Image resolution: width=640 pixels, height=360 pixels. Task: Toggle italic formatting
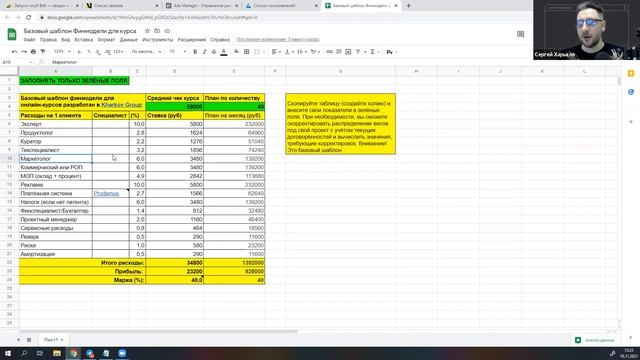coord(204,52)
